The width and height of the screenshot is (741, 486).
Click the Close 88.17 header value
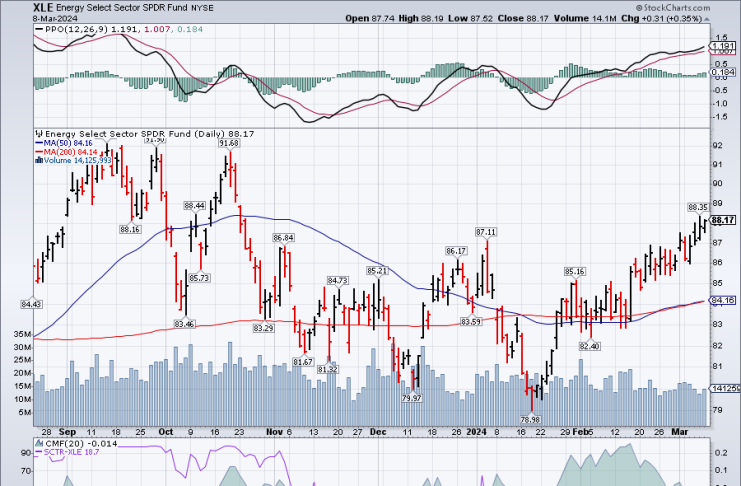(x=529, y=17)
